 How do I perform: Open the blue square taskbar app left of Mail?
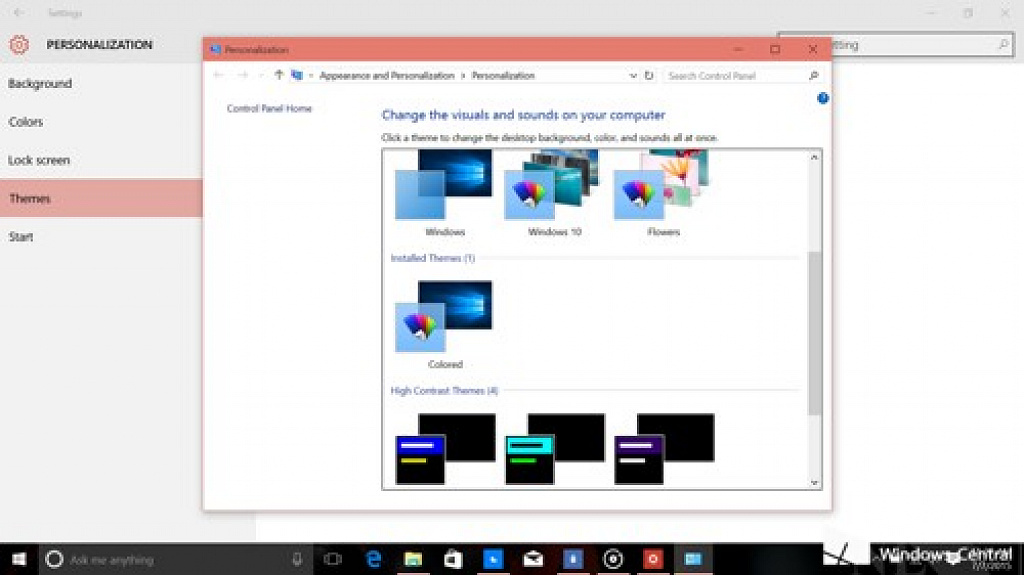(x=493, y=559)
